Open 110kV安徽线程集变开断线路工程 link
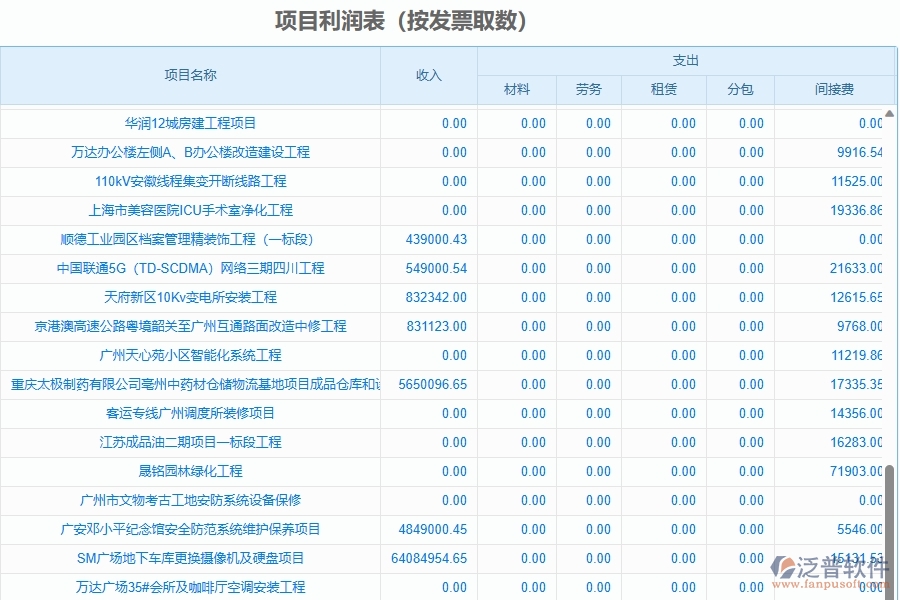 point(190,181)
